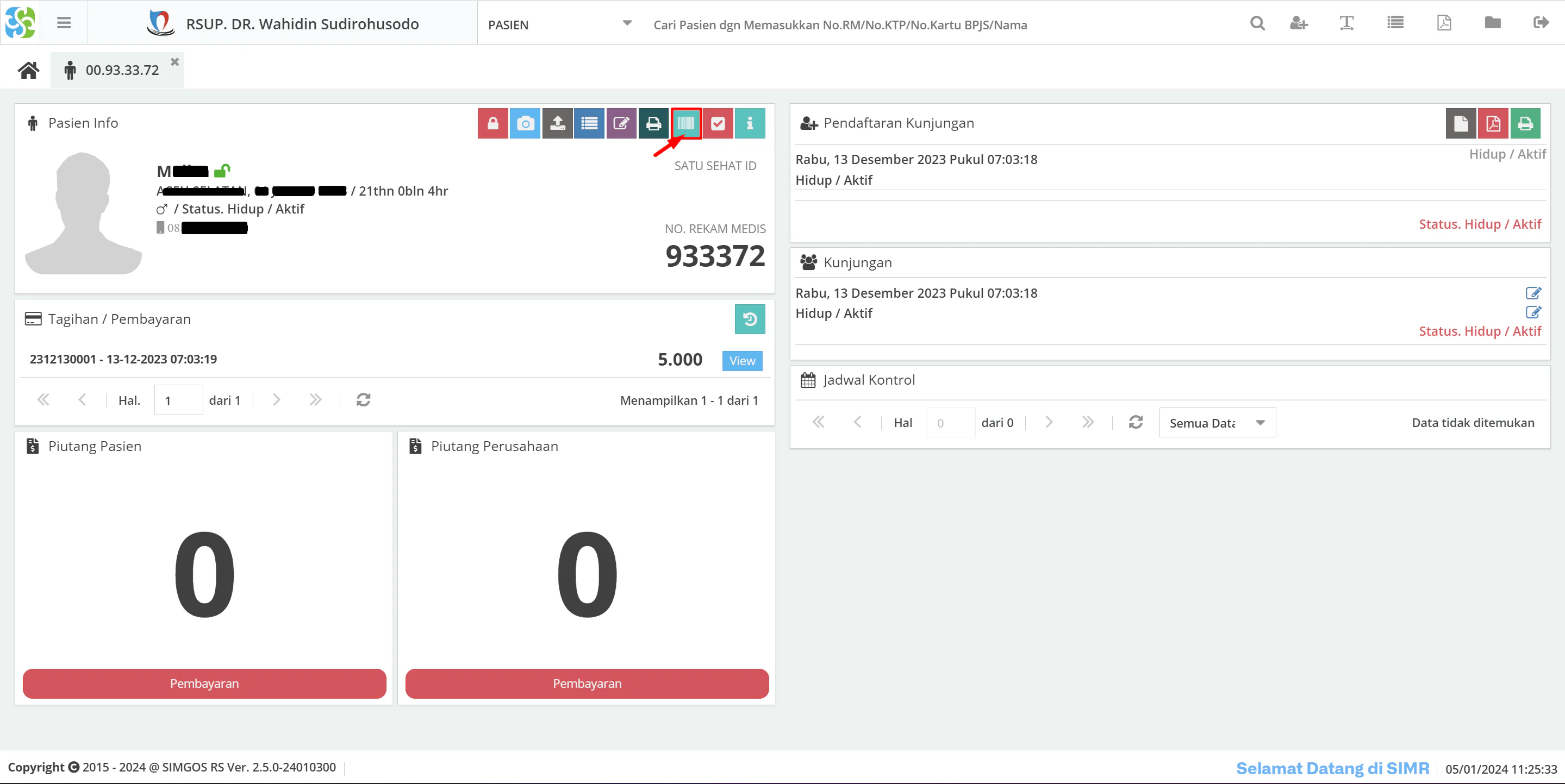Screen dimensions: 1565x784
Task: Click the red lock button in Pasien Info
Action: coord(492,123)
